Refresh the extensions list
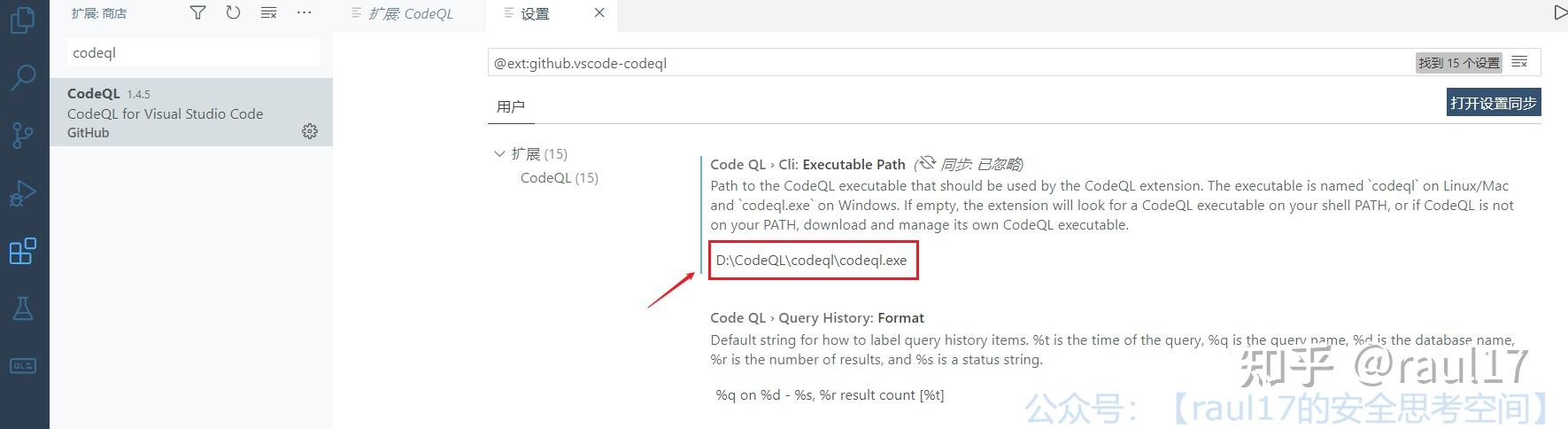 click(x=233, y=12)
